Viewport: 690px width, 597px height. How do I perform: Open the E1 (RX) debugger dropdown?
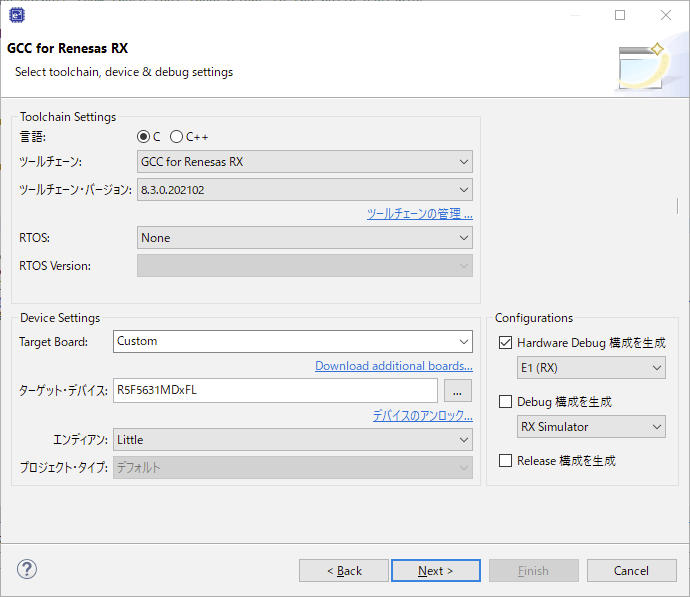[x=591, y=368]
